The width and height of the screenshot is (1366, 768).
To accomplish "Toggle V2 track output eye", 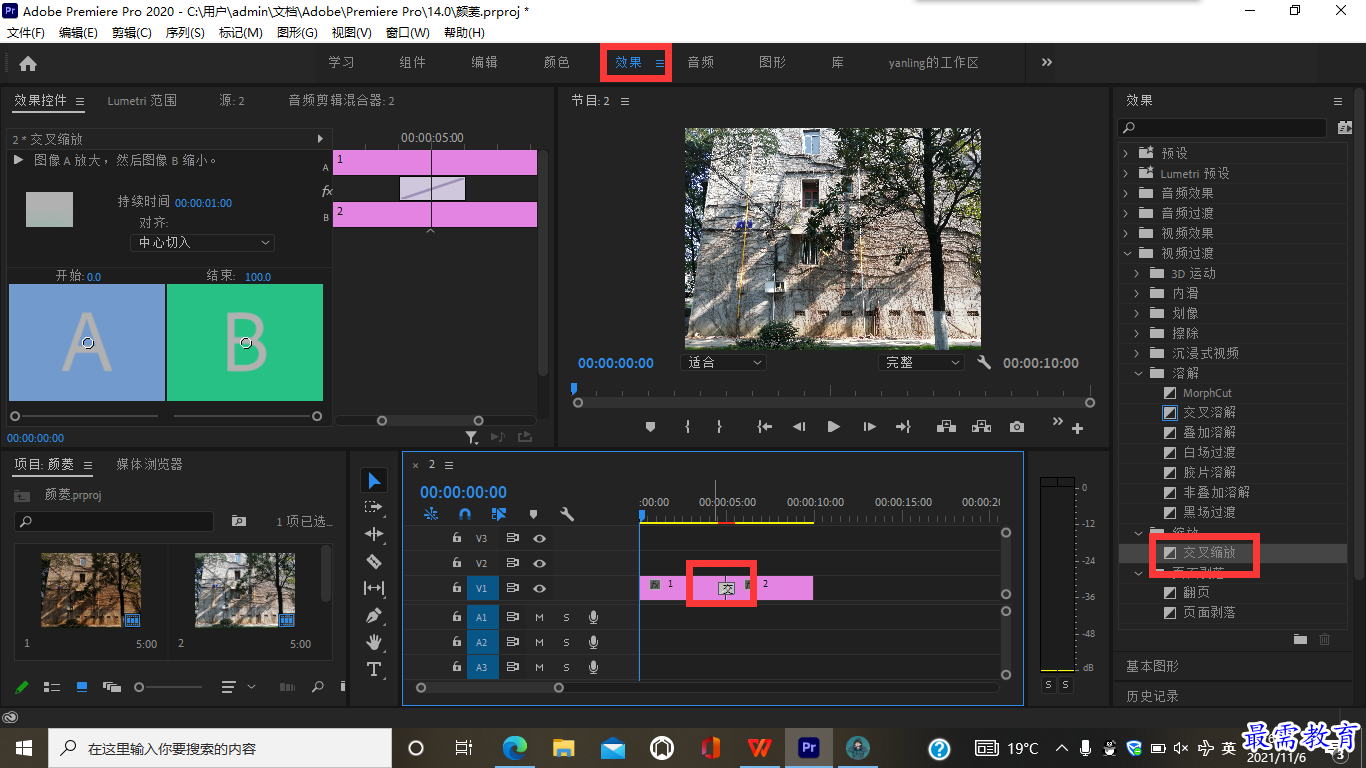I will pos(539,563).
